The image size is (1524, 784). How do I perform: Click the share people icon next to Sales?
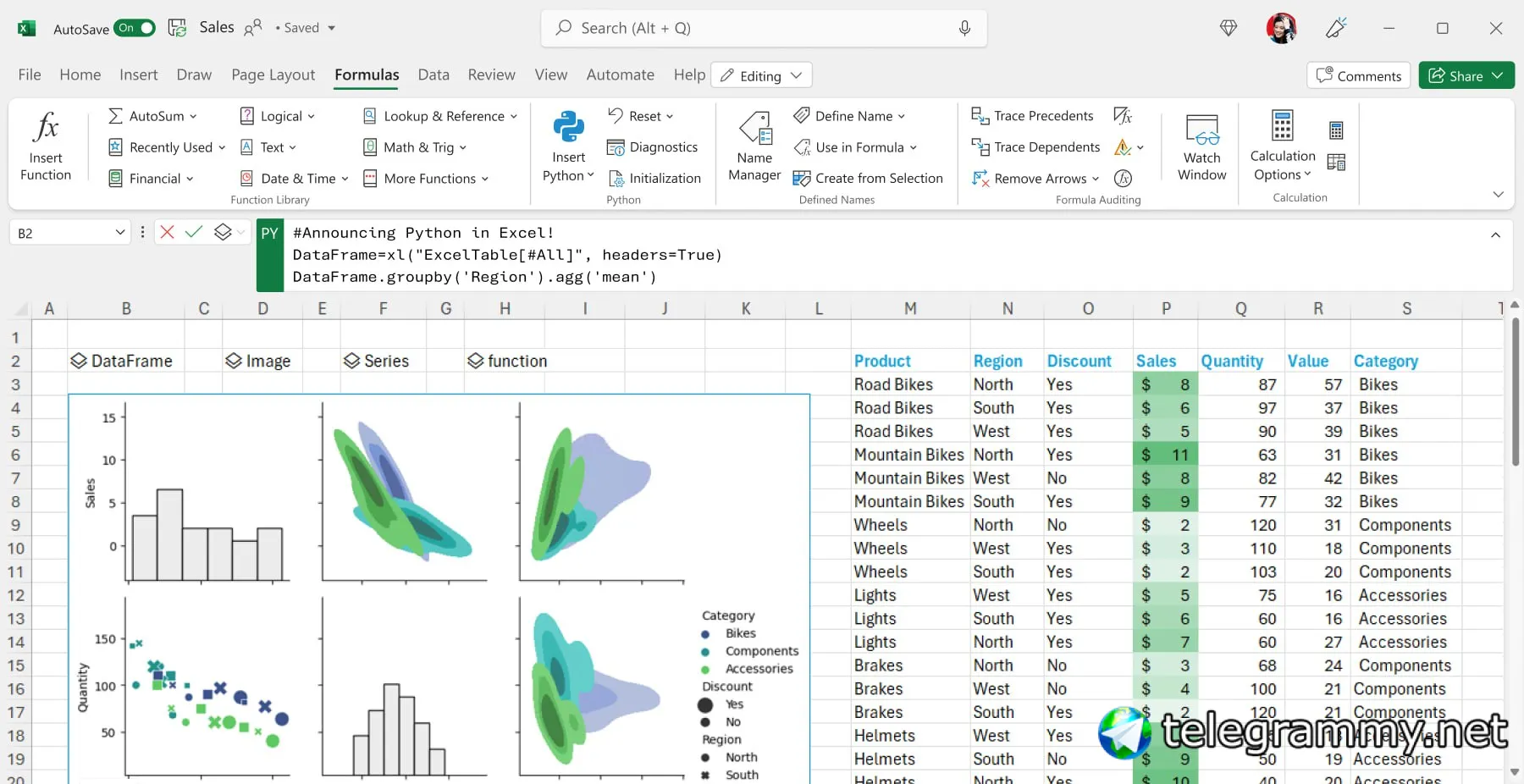tap(252, 28)
